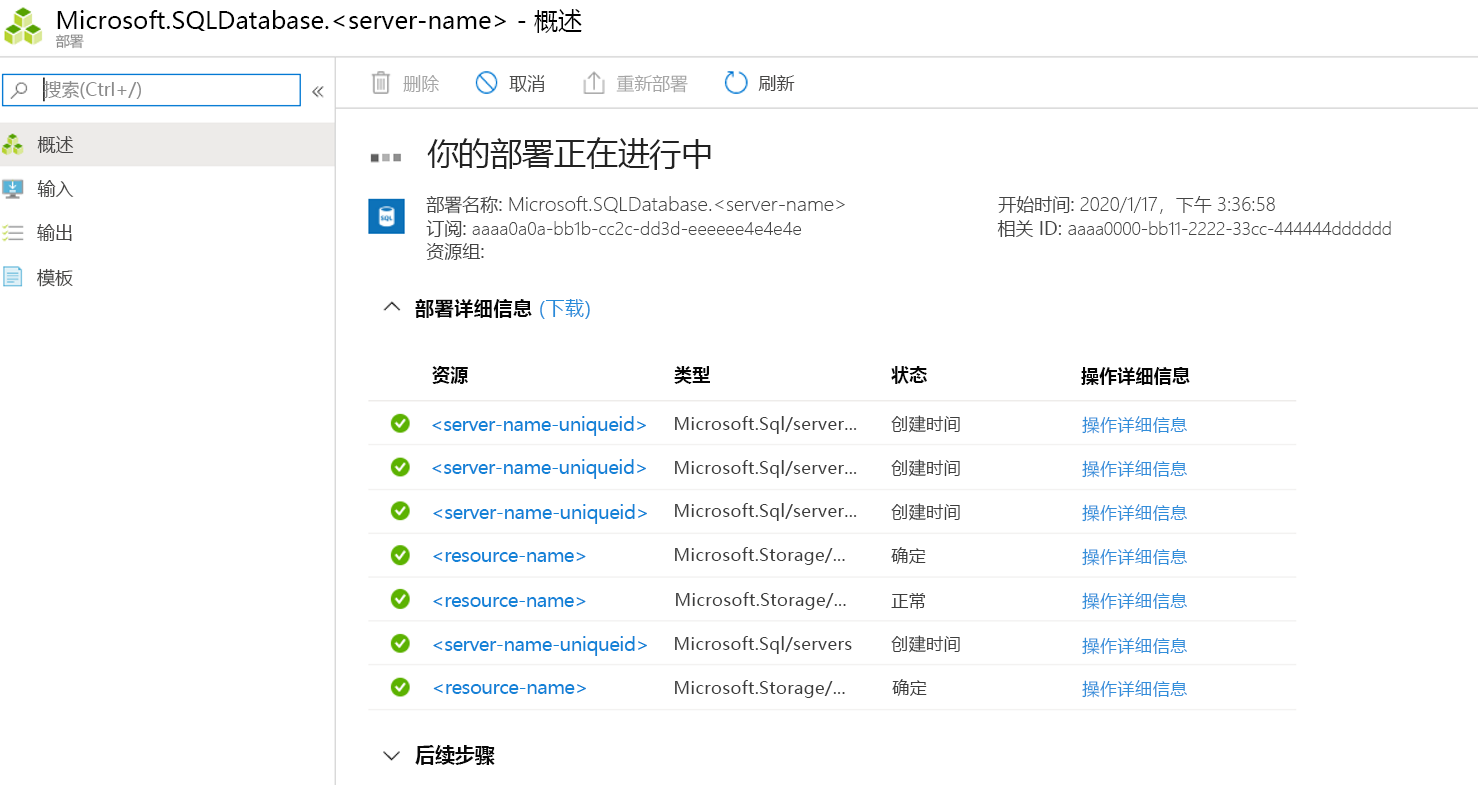Open the 概述 overview menu item

(x=167, y=145)
